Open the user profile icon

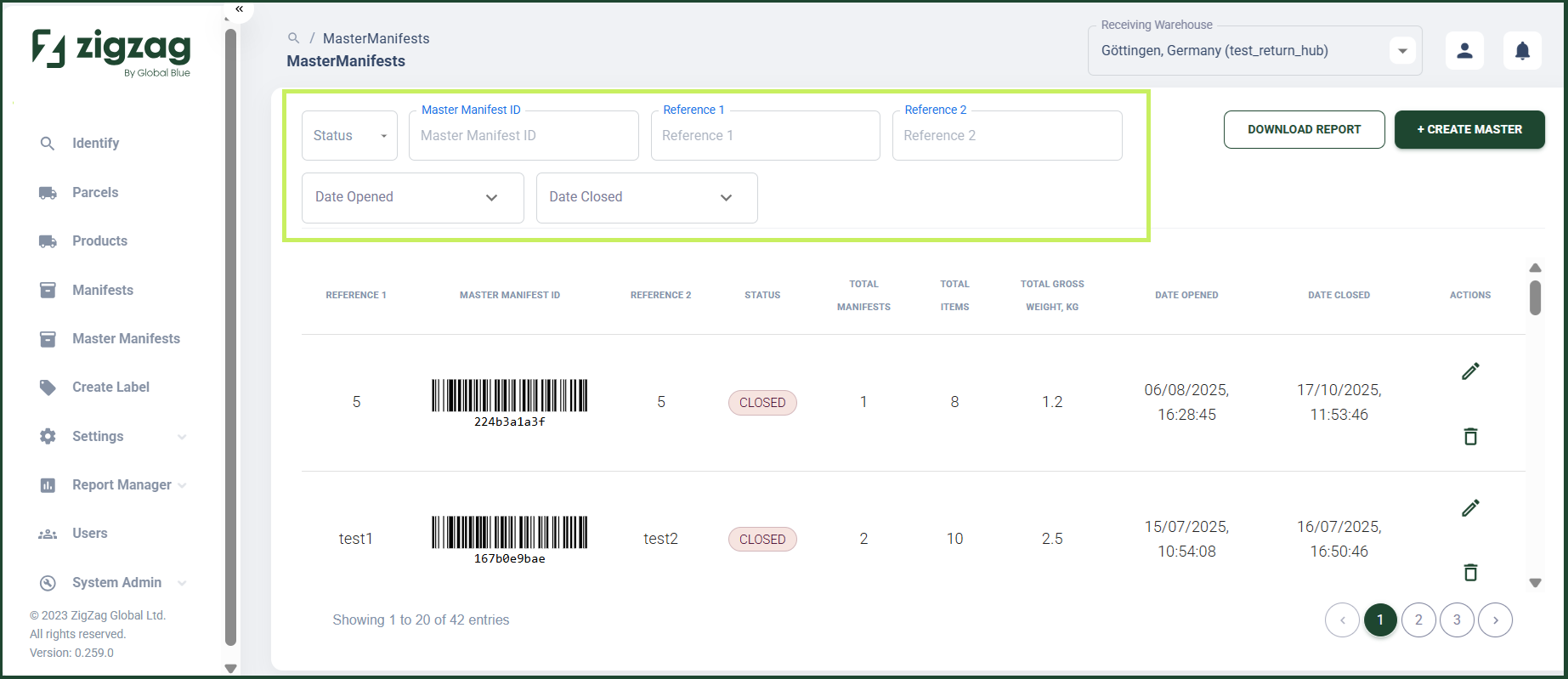(x=1464, y=51)
